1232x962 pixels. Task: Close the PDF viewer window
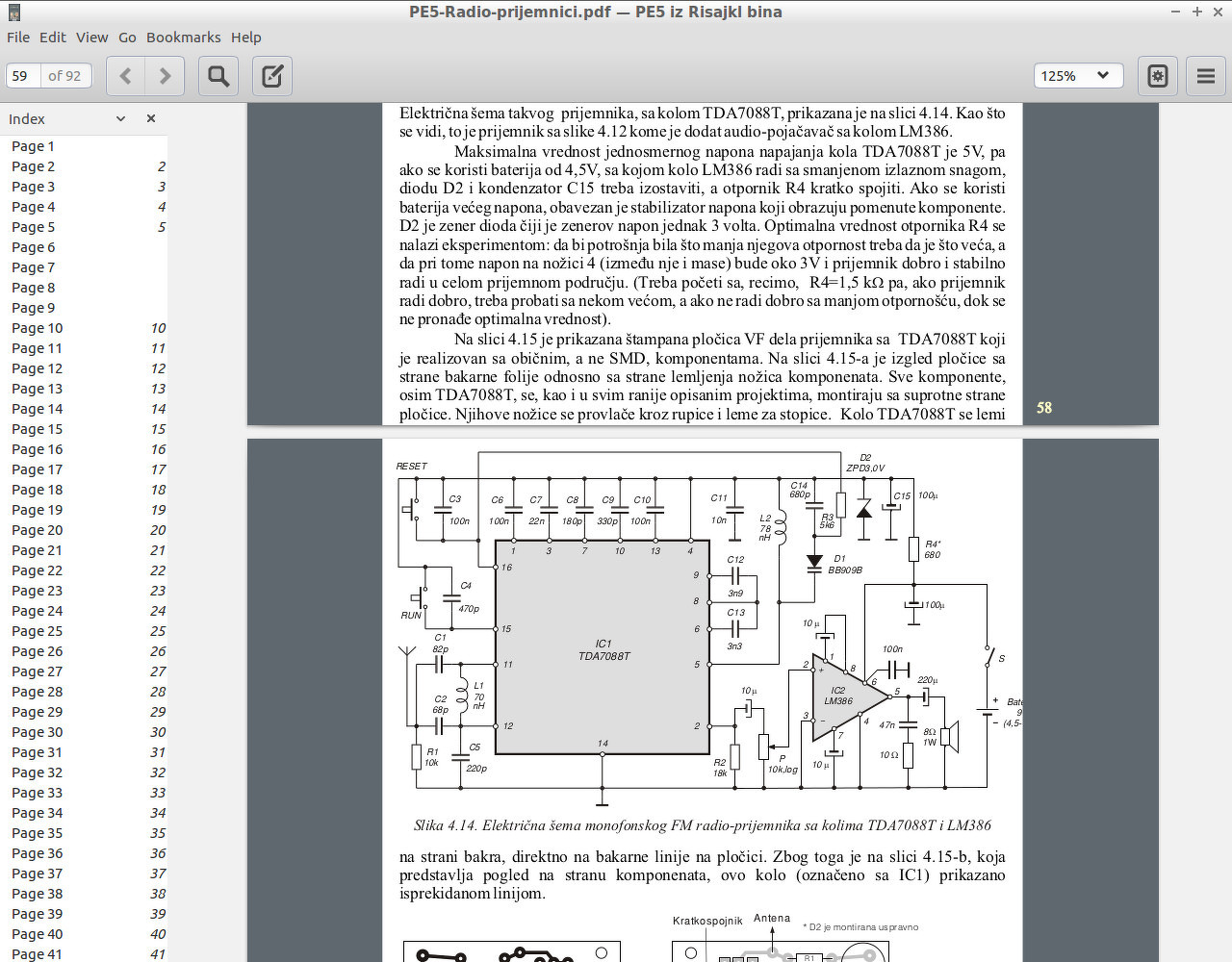[1218, 12]
